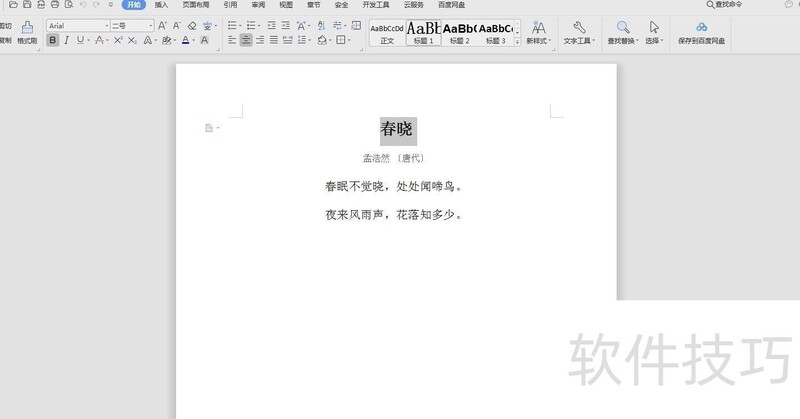
Task: Decrease font size with A- icon
Action: click(x=177, y=26)
